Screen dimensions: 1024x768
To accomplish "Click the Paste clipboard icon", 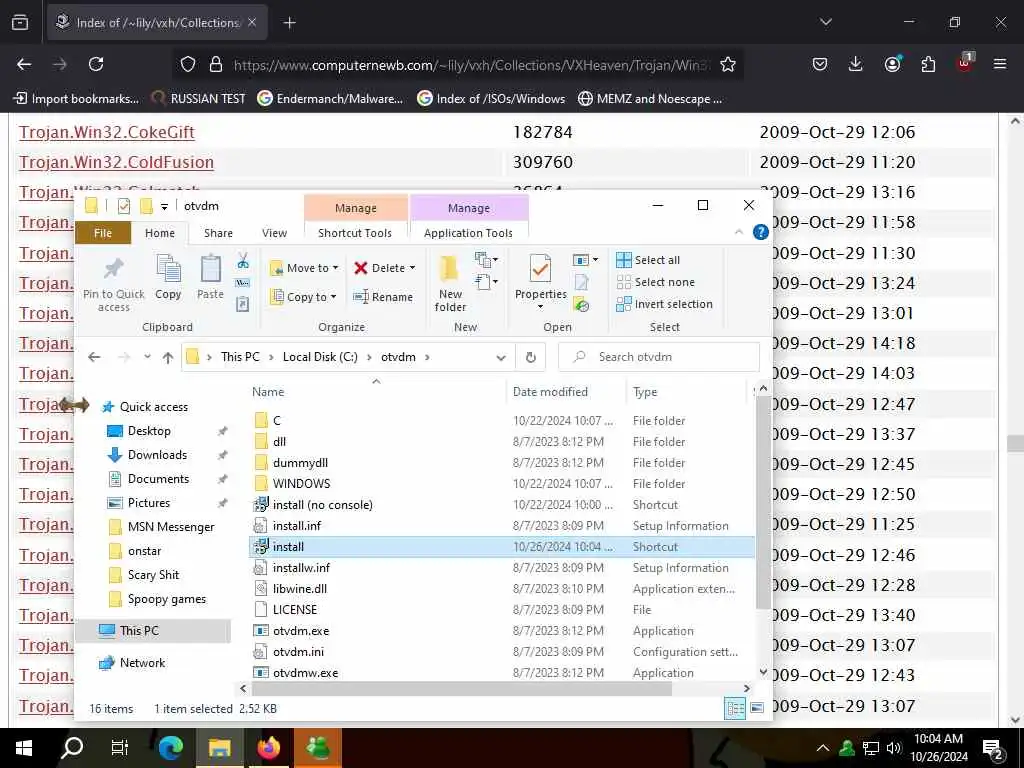I will pyautogui.click(x=210, y=277).
